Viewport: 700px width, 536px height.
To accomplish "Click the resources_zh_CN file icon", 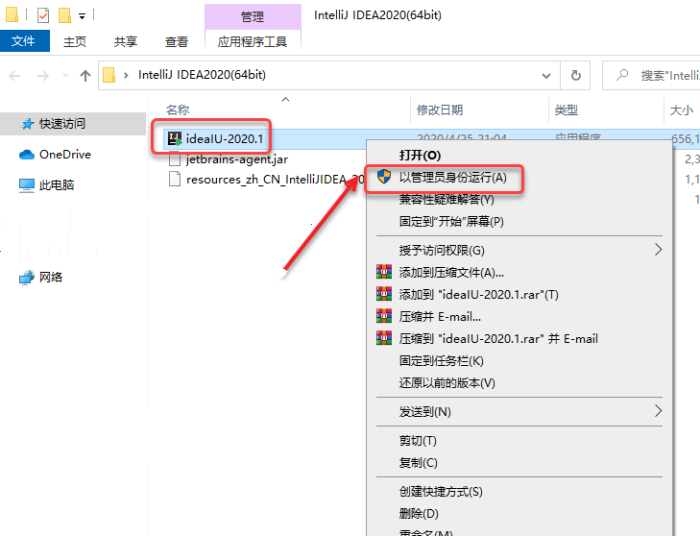I will (175, 179).
